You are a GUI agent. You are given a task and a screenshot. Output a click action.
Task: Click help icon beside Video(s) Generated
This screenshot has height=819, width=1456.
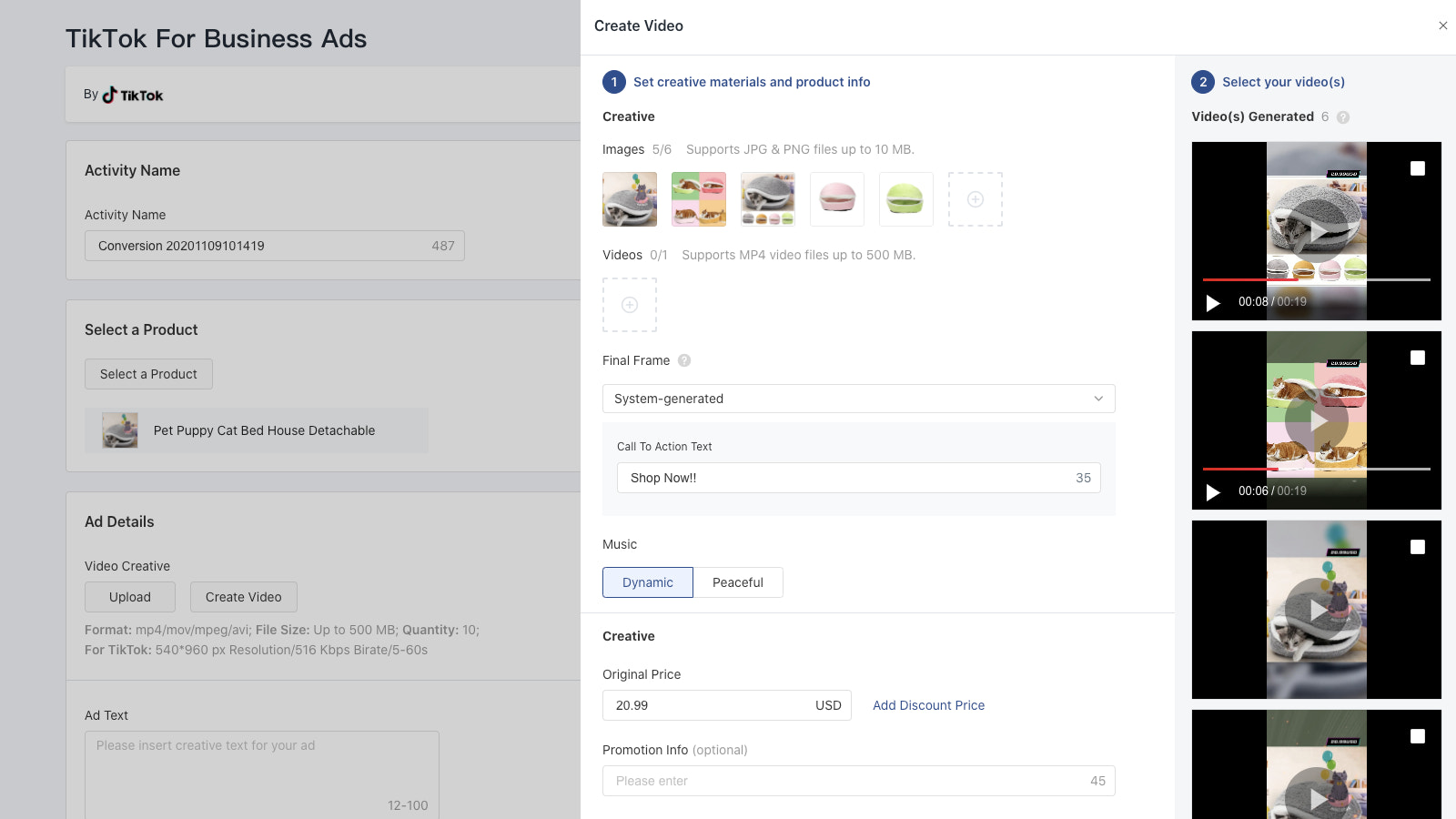click(1343, 117)
